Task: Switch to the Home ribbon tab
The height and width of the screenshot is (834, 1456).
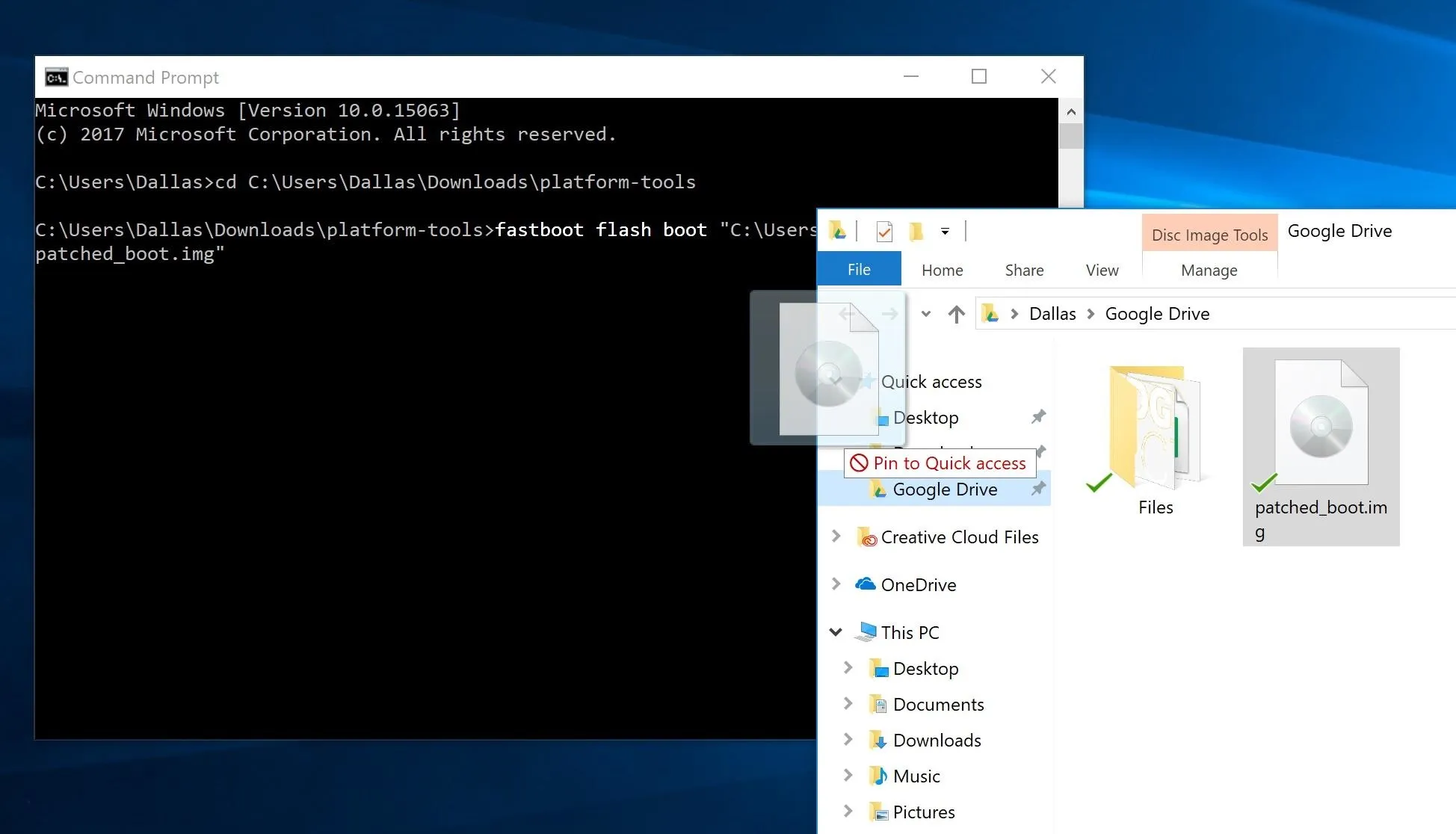Action: (x=942, y=270)
